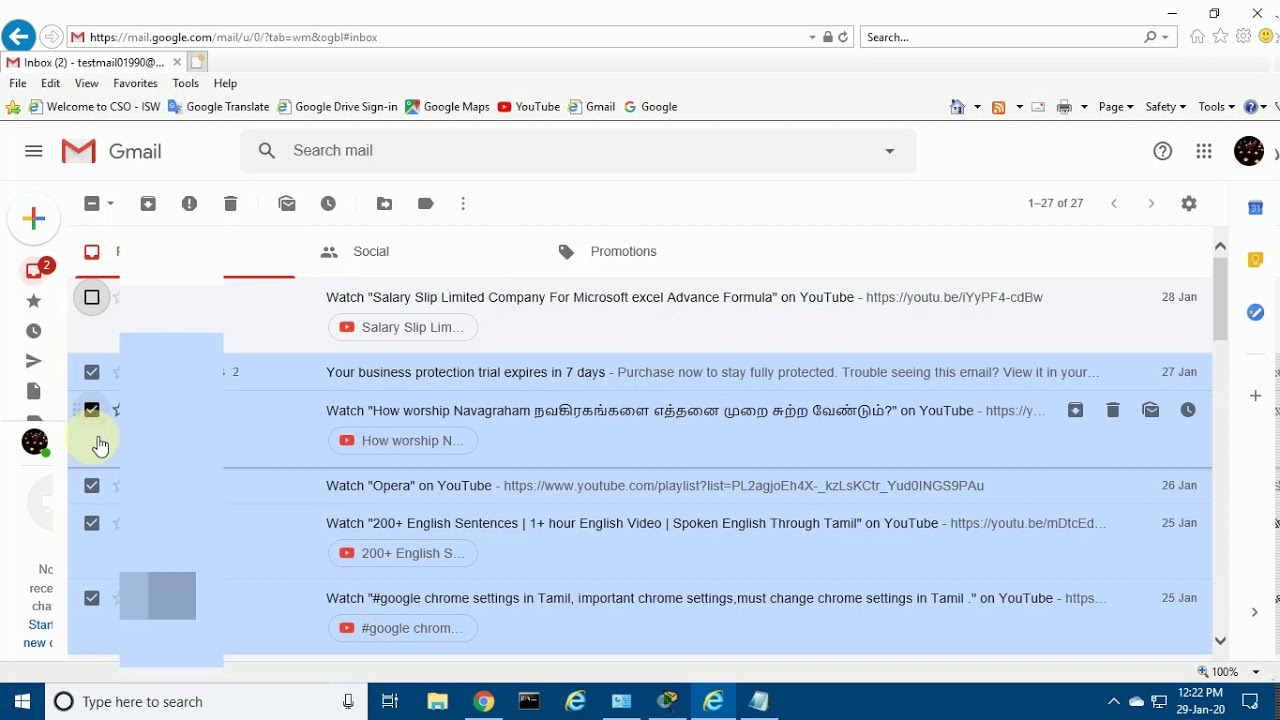Move selected emails to a folder
Screen dimensions: 1280x720
point(384,204)
